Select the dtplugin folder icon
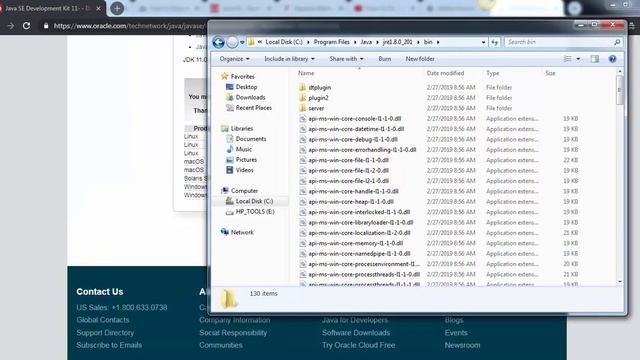The height and width of the screenshot is (360, 640). pyautogui.click(x=302, y=87)
